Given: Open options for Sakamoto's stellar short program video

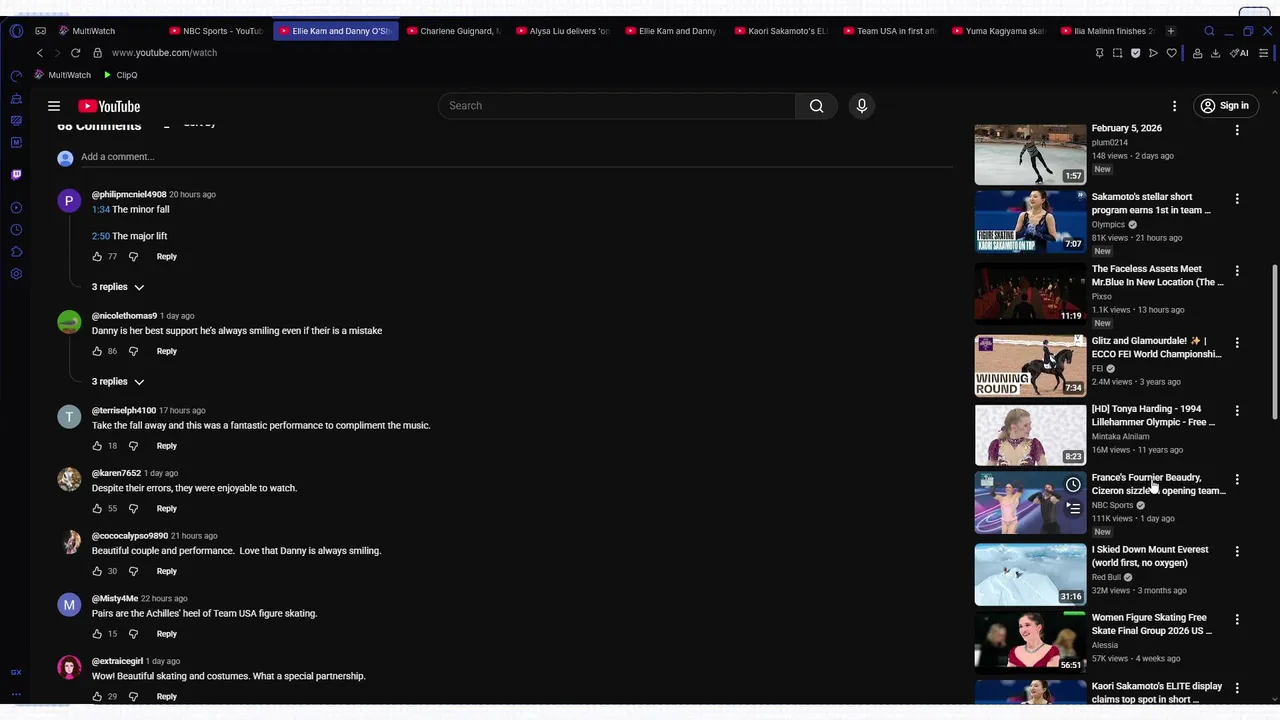Looking at the screenshot, I should (x=1237, y=199).
